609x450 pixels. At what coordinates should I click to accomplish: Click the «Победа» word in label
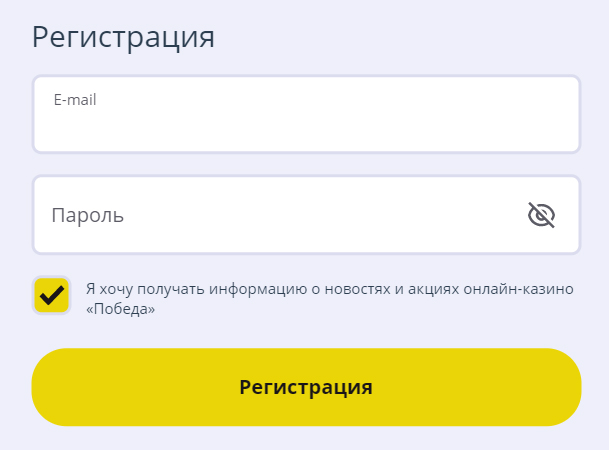tap(120, 309)
